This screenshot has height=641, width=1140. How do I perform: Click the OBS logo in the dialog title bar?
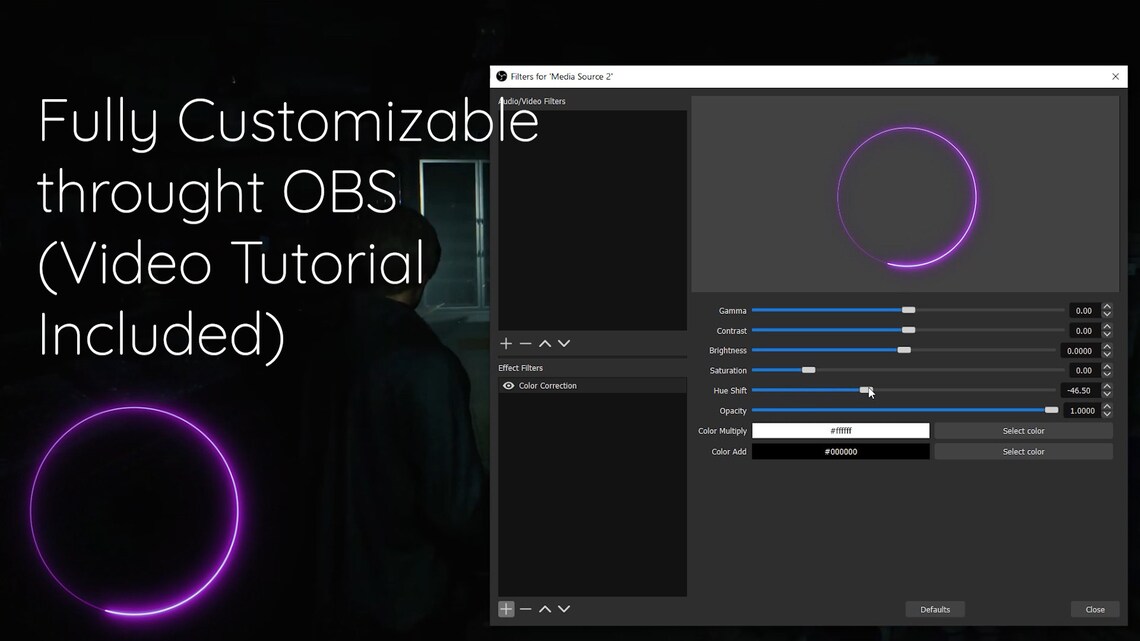(500, 76)
